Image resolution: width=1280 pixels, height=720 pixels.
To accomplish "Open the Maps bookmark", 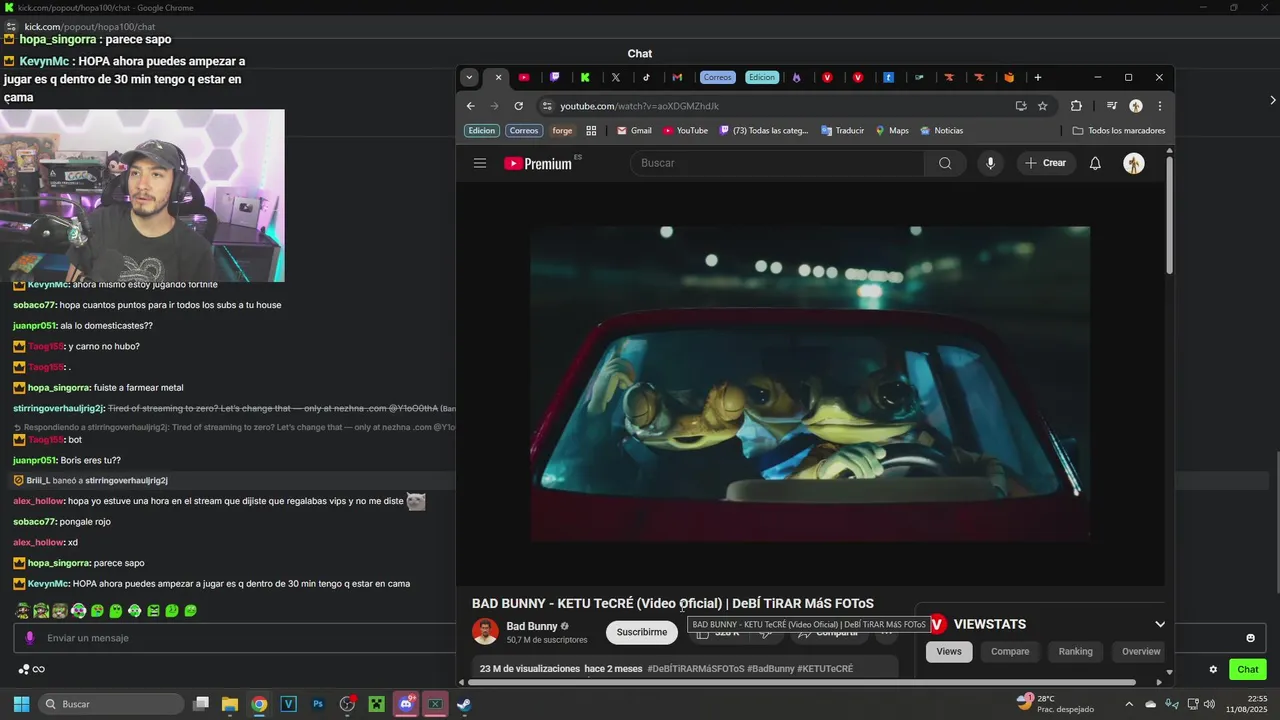I will tap(892, 131).
